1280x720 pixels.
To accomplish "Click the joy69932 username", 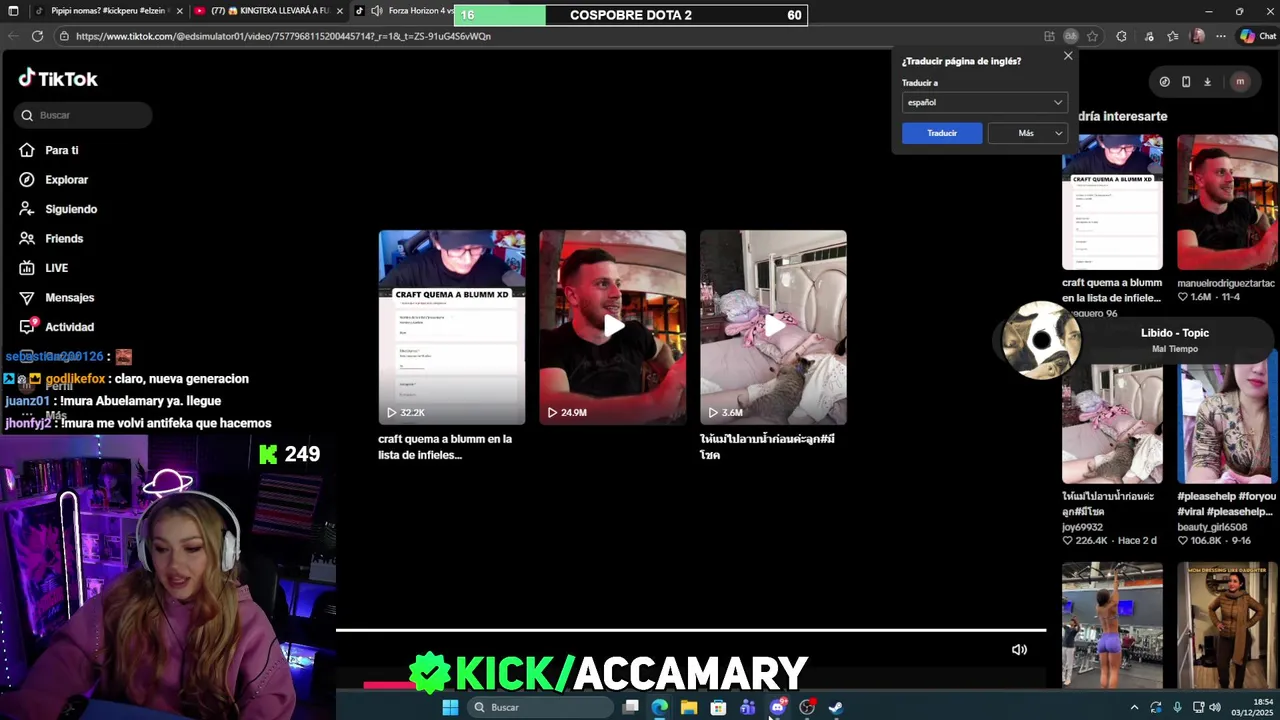I will (1082, 527).
